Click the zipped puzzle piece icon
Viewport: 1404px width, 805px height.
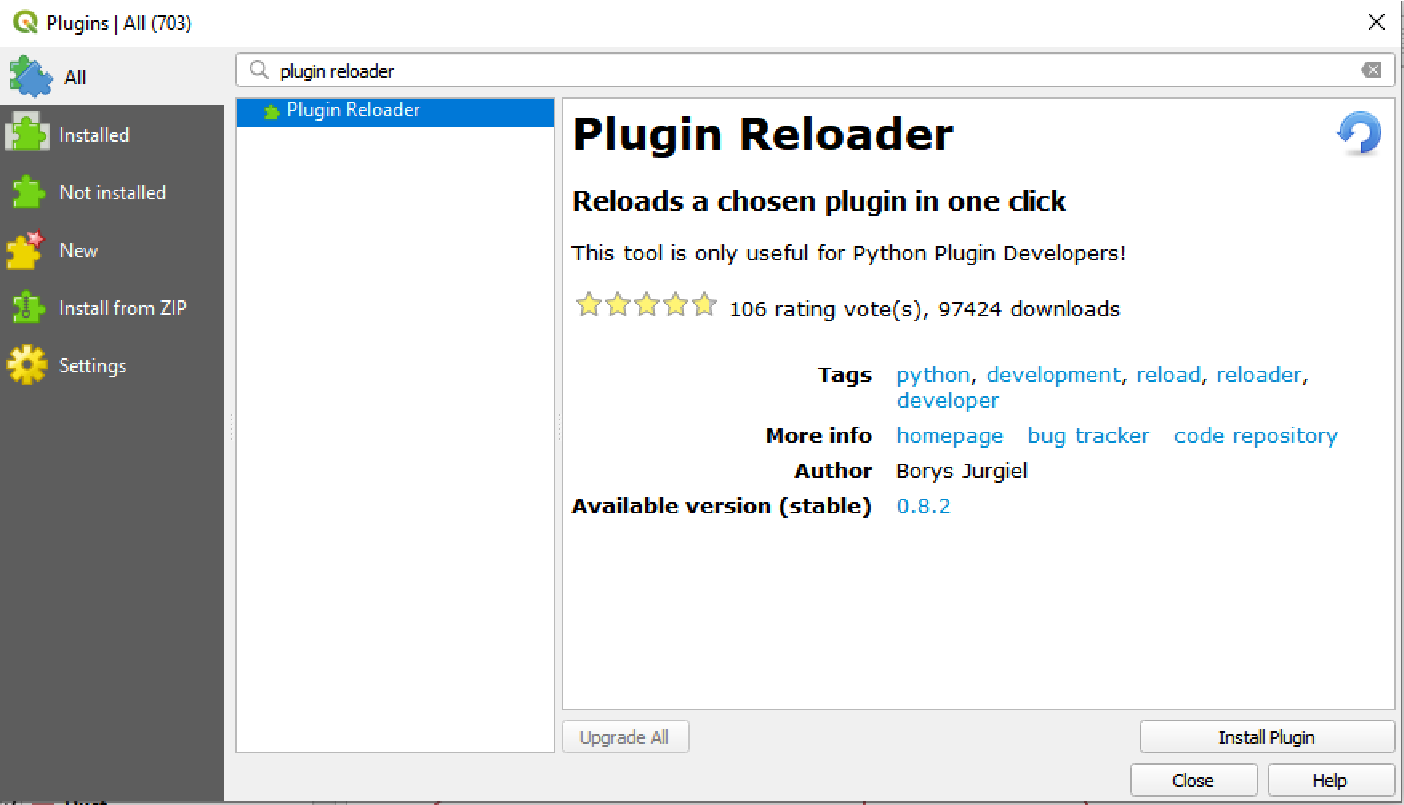click(x=28, y=308)
